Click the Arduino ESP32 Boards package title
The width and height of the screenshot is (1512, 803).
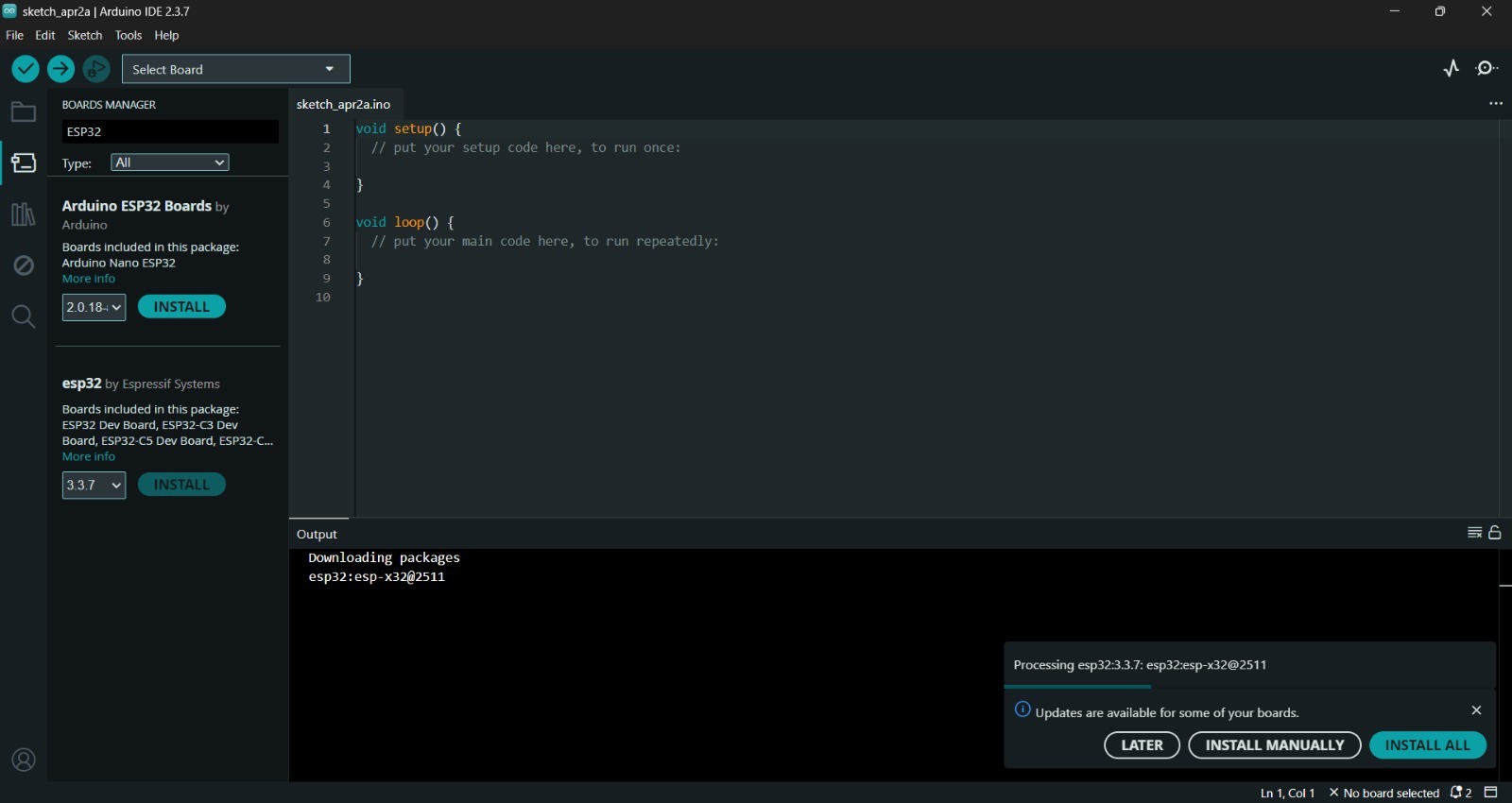(137, 206)
